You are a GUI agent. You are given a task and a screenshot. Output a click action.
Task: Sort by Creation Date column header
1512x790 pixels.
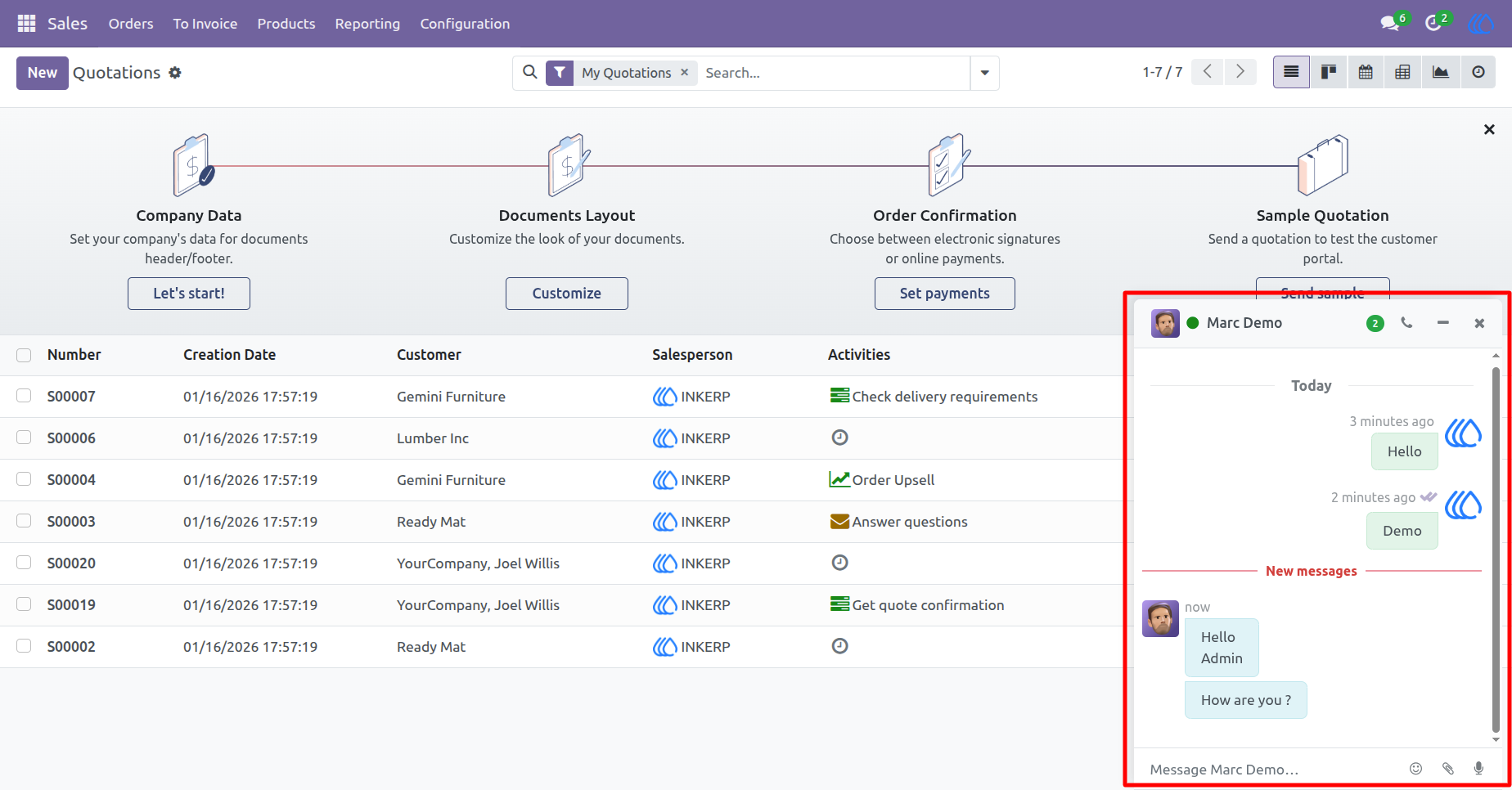tap(229, 355)
